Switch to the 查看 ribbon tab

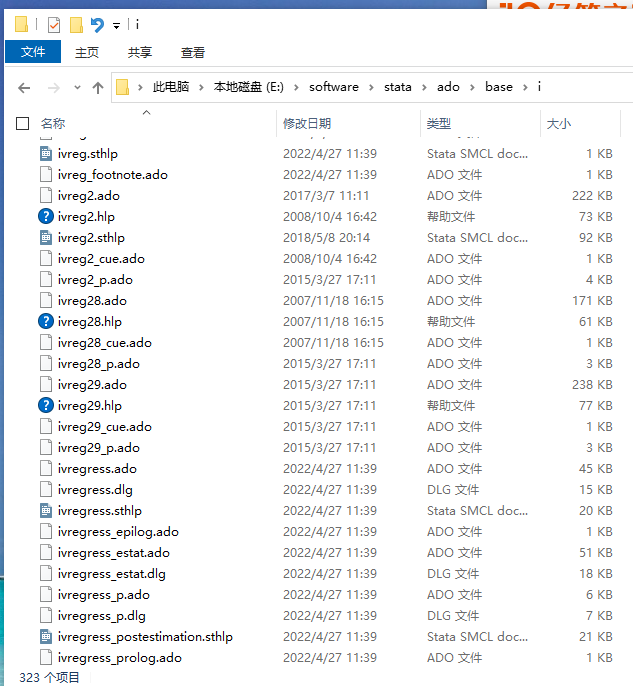tap(193, 52)
